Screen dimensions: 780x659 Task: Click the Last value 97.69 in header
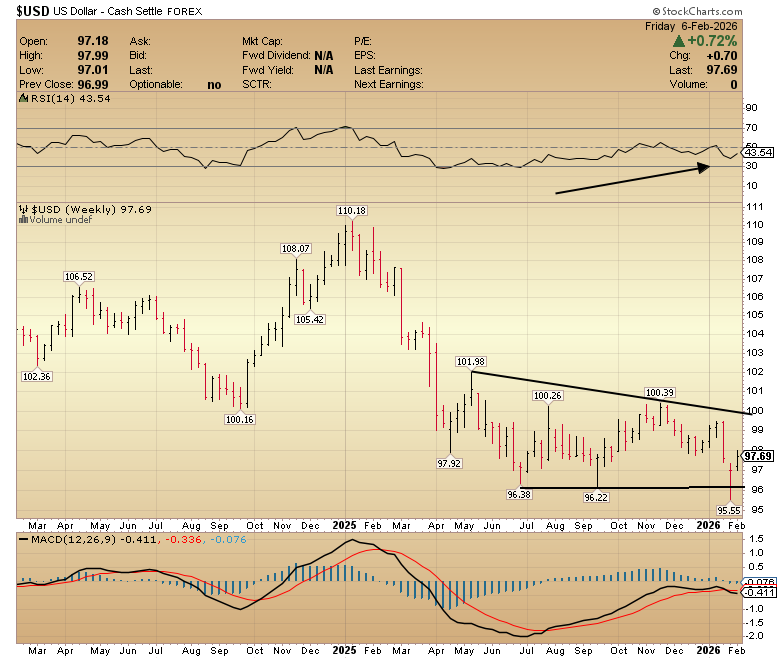[722, 70]
